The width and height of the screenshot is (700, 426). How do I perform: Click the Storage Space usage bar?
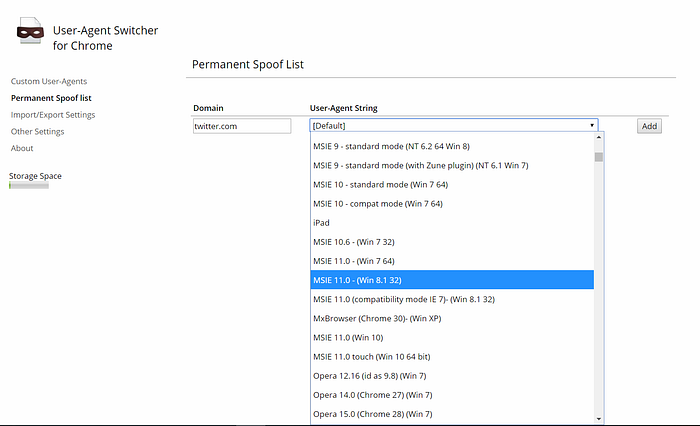[x=29, y=186]
